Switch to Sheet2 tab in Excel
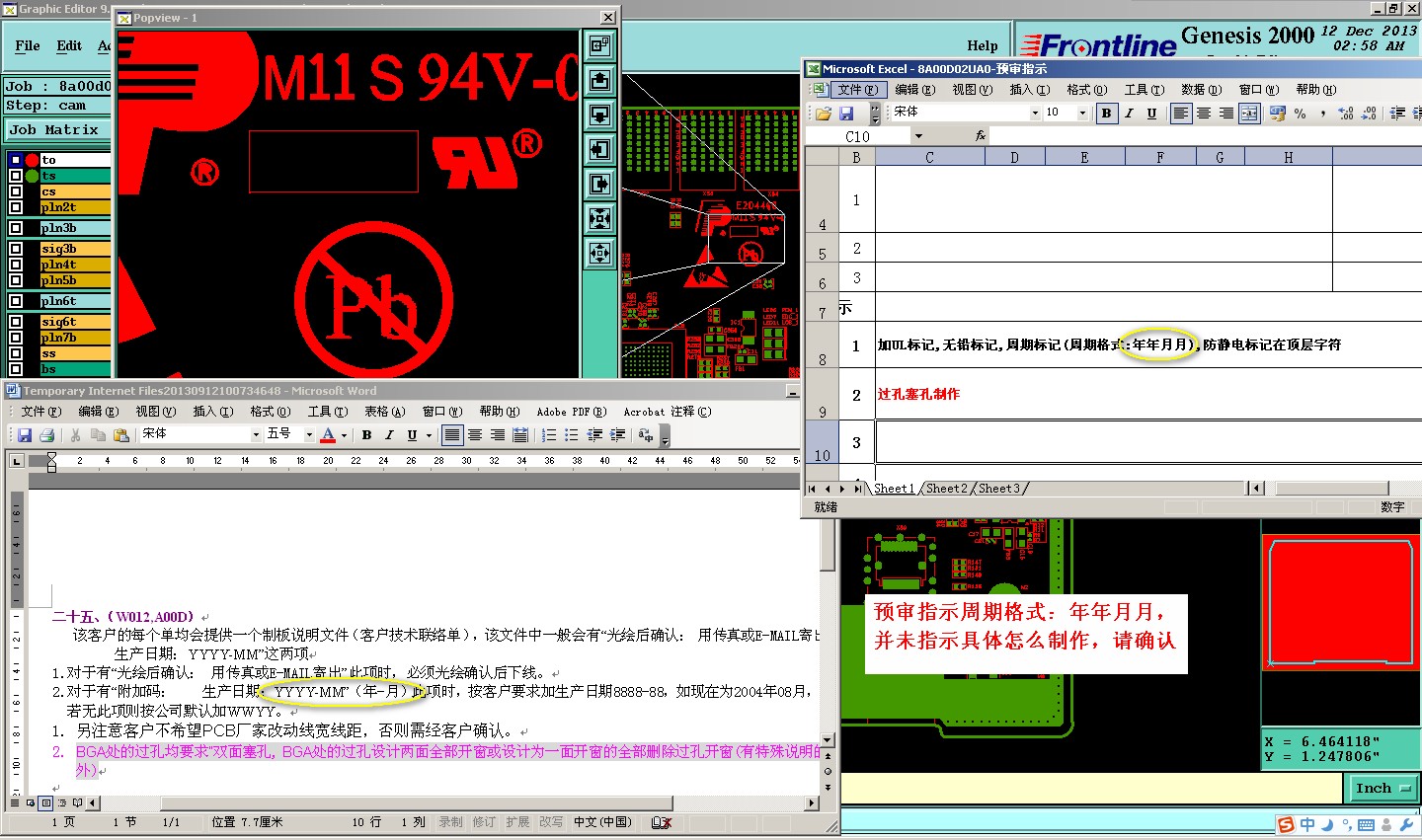Image resolution: width=1422 pixels, height=840 pixels. (947, 489)
